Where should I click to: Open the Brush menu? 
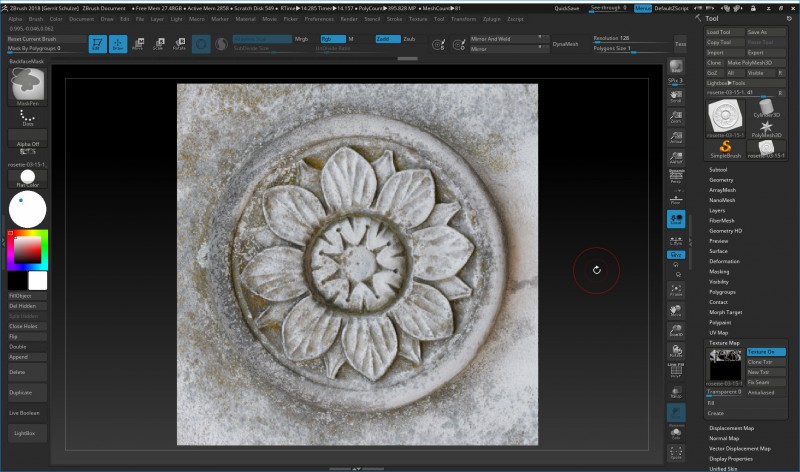coord(36,19)
